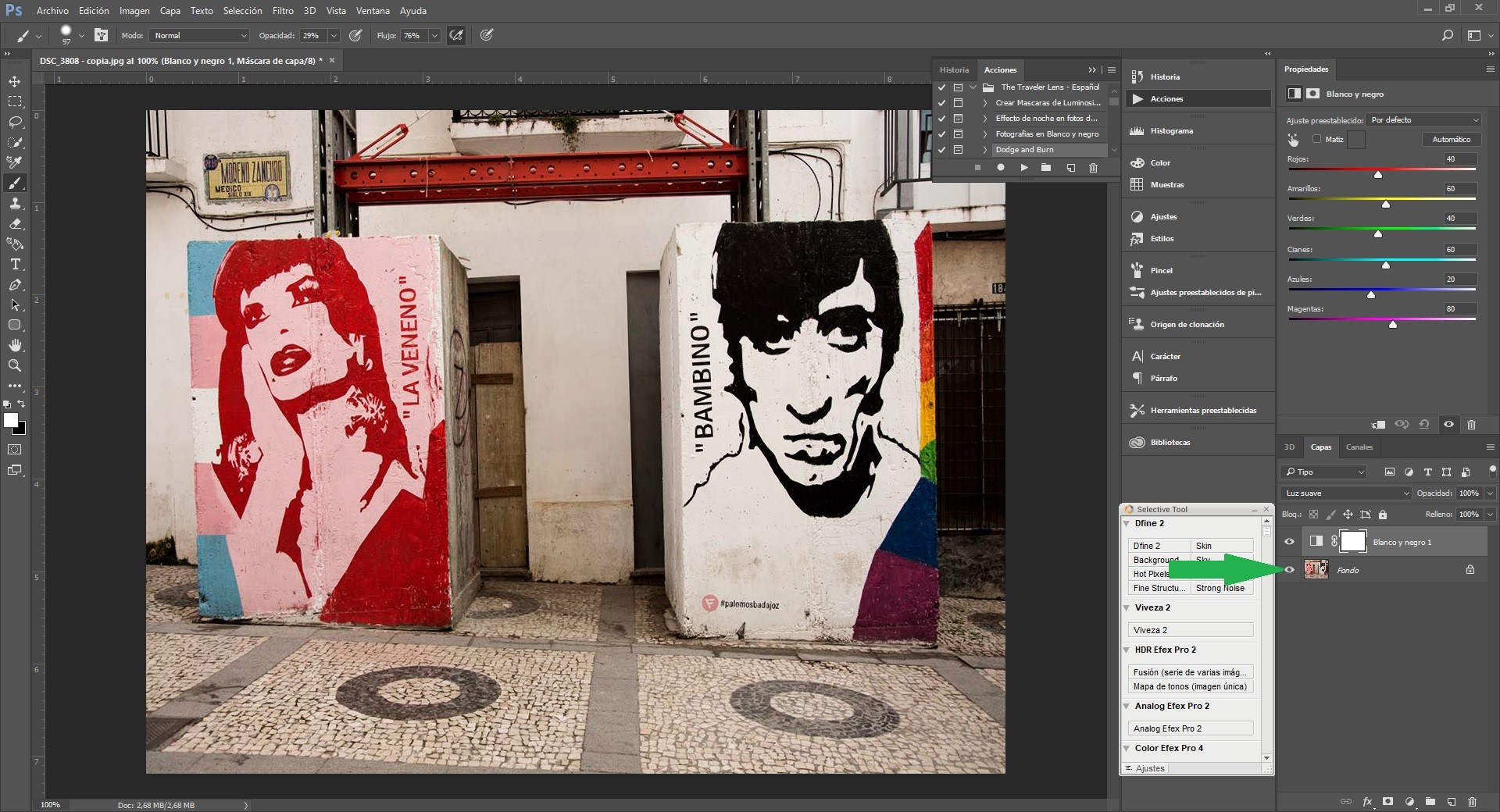Toggle airbrush mode in options bar
The height and width of the screenshot is (812, 1500).
456,35
